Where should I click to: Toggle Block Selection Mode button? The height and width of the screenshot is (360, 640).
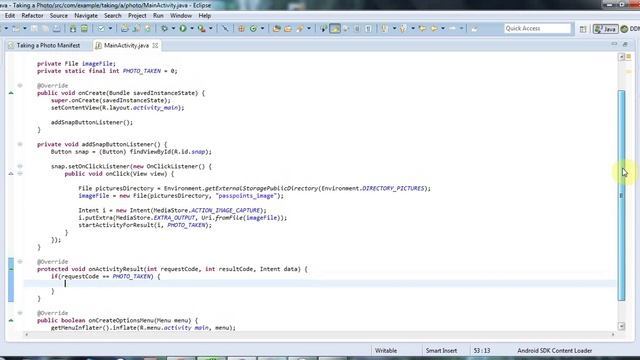pyautogui.click(x=357, y=29)
